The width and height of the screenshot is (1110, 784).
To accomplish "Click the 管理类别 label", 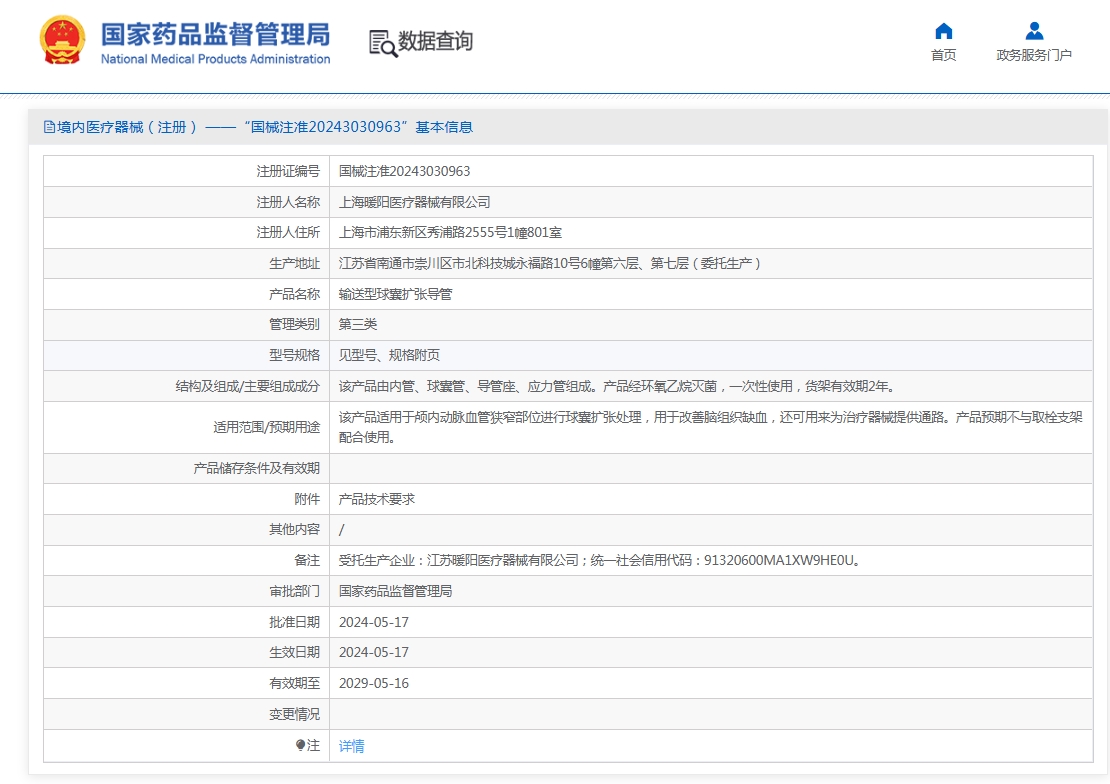I will point(294,324).
